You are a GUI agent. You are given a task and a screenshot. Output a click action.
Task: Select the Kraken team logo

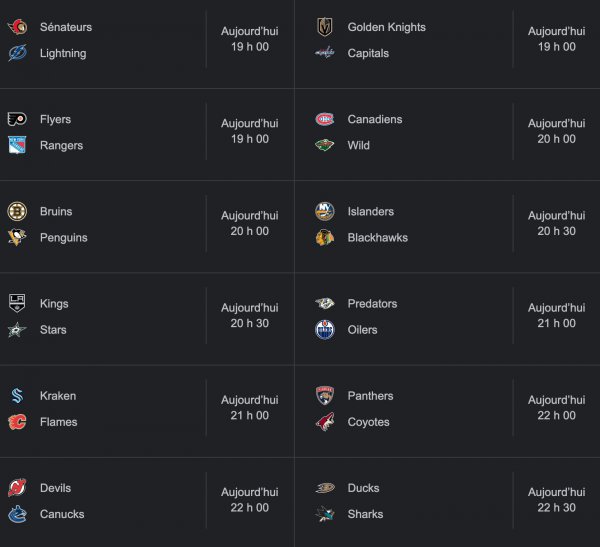click(x=17, y=396)
